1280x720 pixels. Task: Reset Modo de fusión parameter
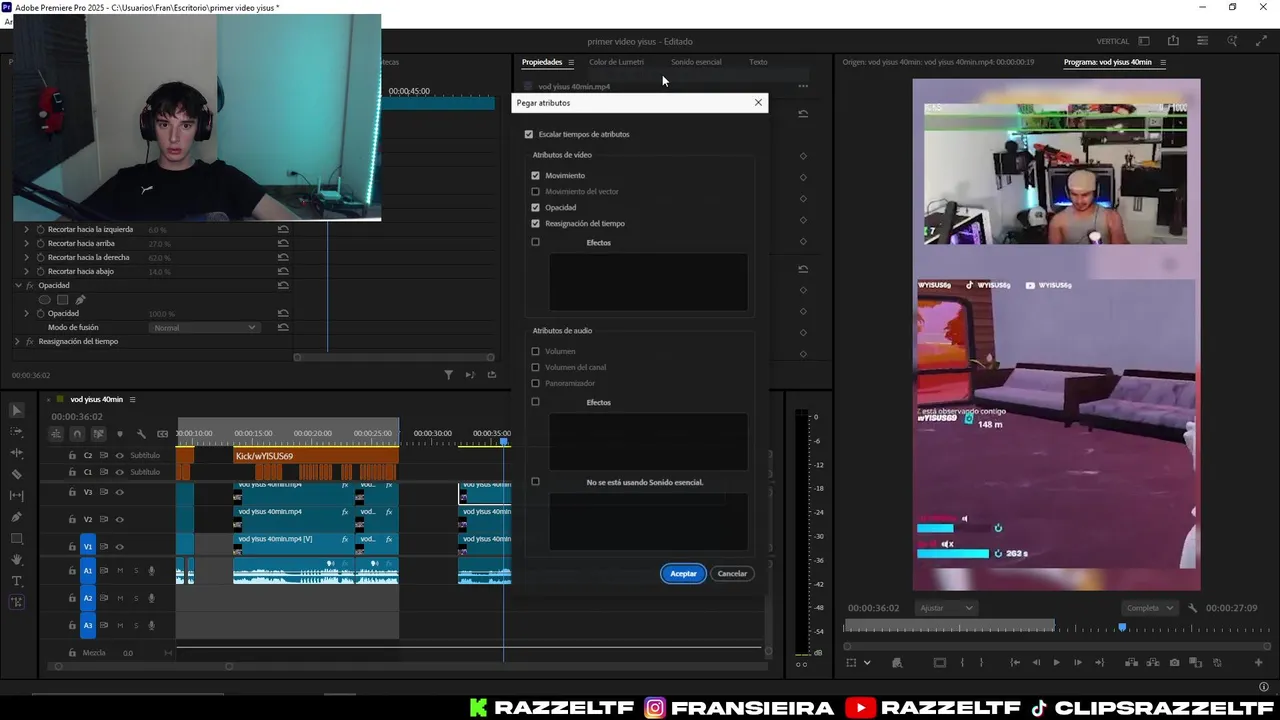pos(283,327)
